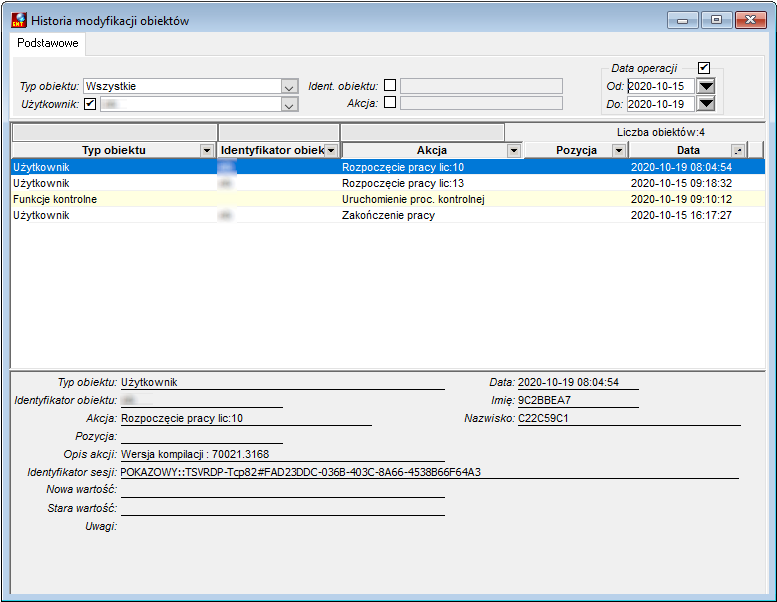Image resolution: width=777 pixels, height=602 pixels.
Task: Open the Od date picker arrow
Action: [x=706, y=86]
